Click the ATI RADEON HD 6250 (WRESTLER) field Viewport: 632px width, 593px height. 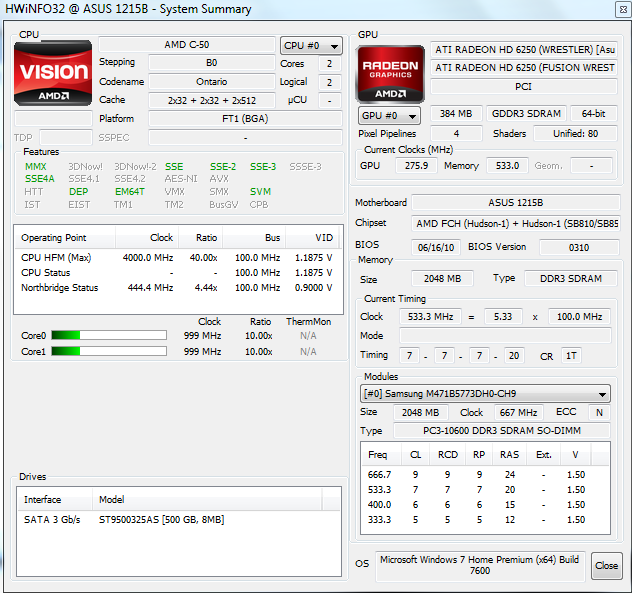click(x=524, y=50)
